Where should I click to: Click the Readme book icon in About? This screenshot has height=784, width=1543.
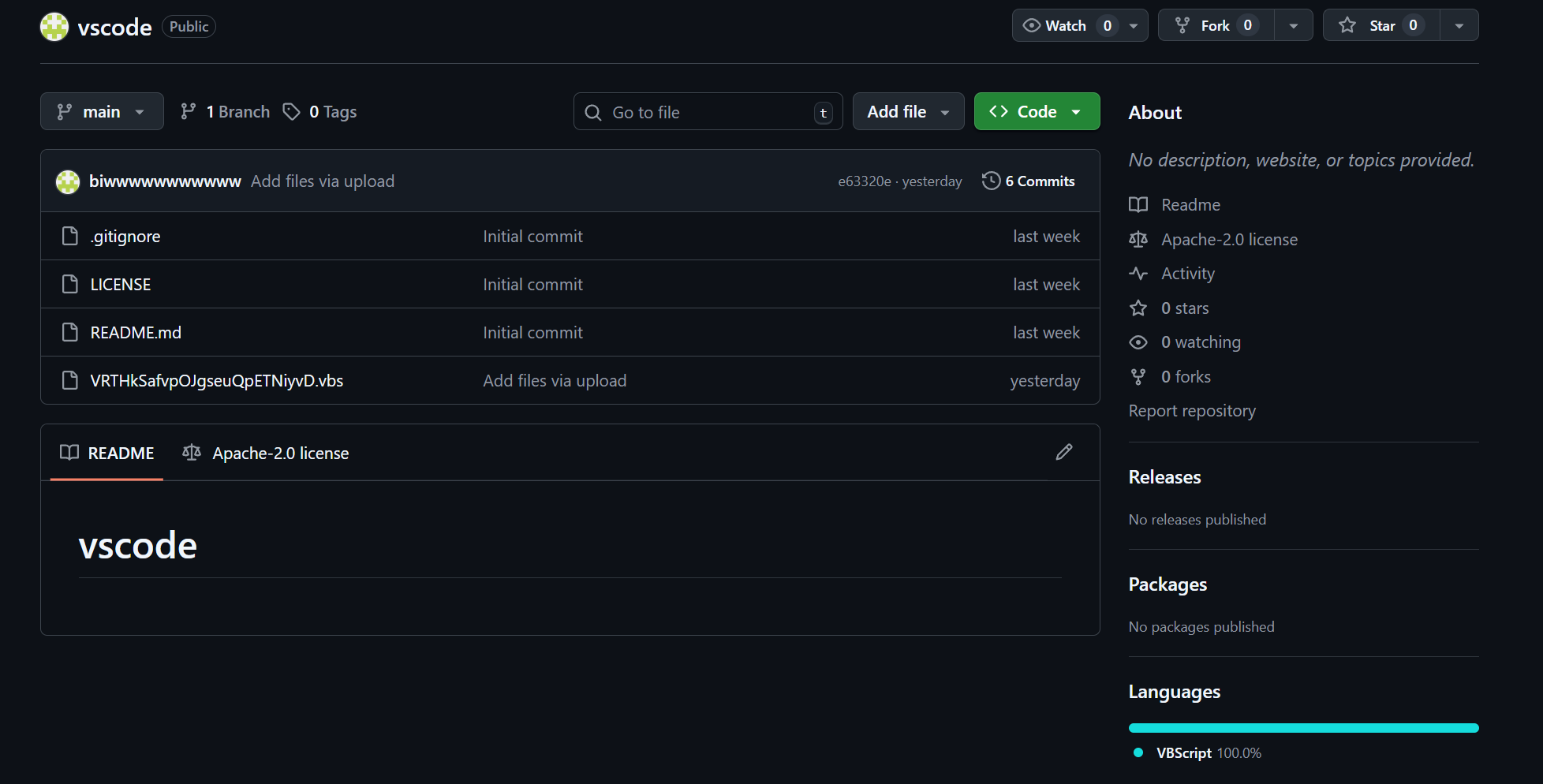click(x=1138, y=204)
